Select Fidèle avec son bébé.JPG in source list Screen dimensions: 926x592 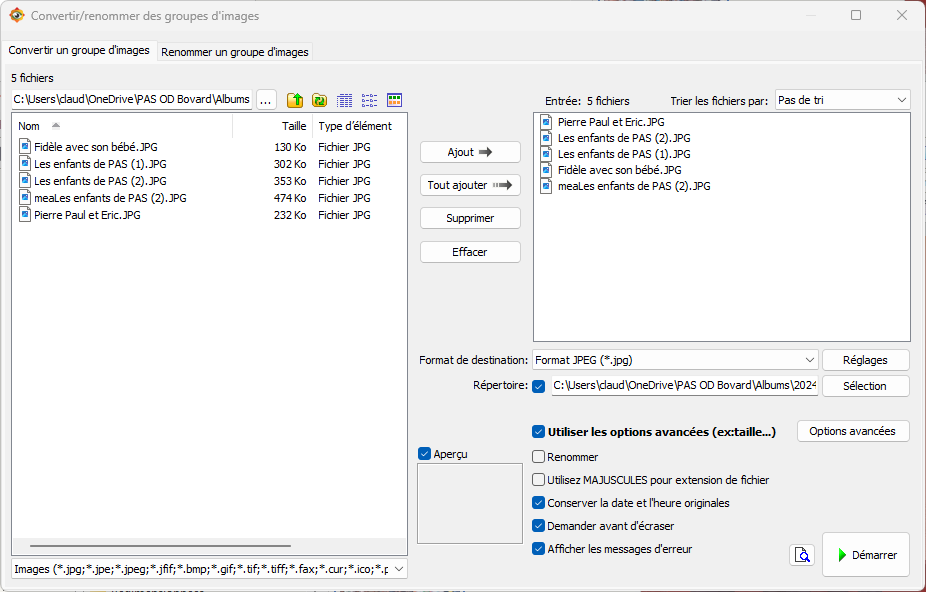pyautogui.click(x=95, y=147)
